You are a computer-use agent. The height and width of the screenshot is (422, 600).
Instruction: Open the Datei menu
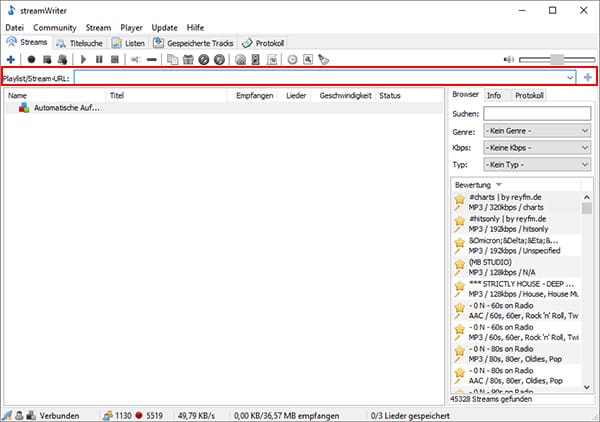[15, 28]
